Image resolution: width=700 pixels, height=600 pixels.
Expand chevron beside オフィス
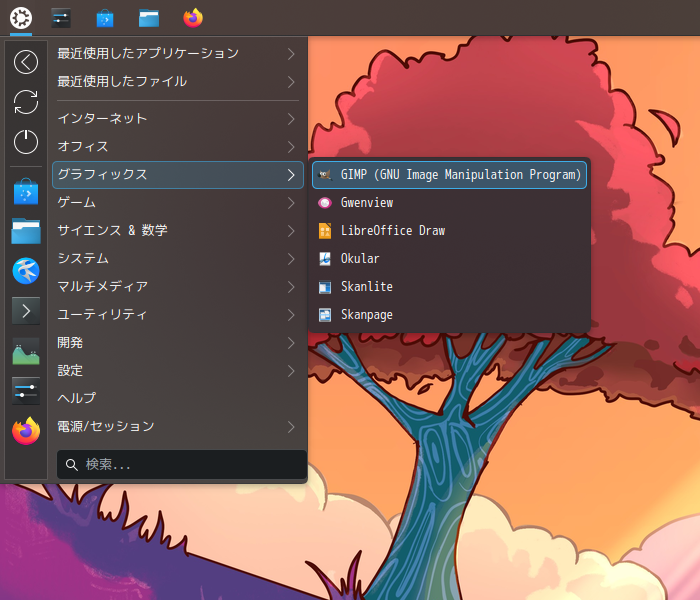point(291,147)
